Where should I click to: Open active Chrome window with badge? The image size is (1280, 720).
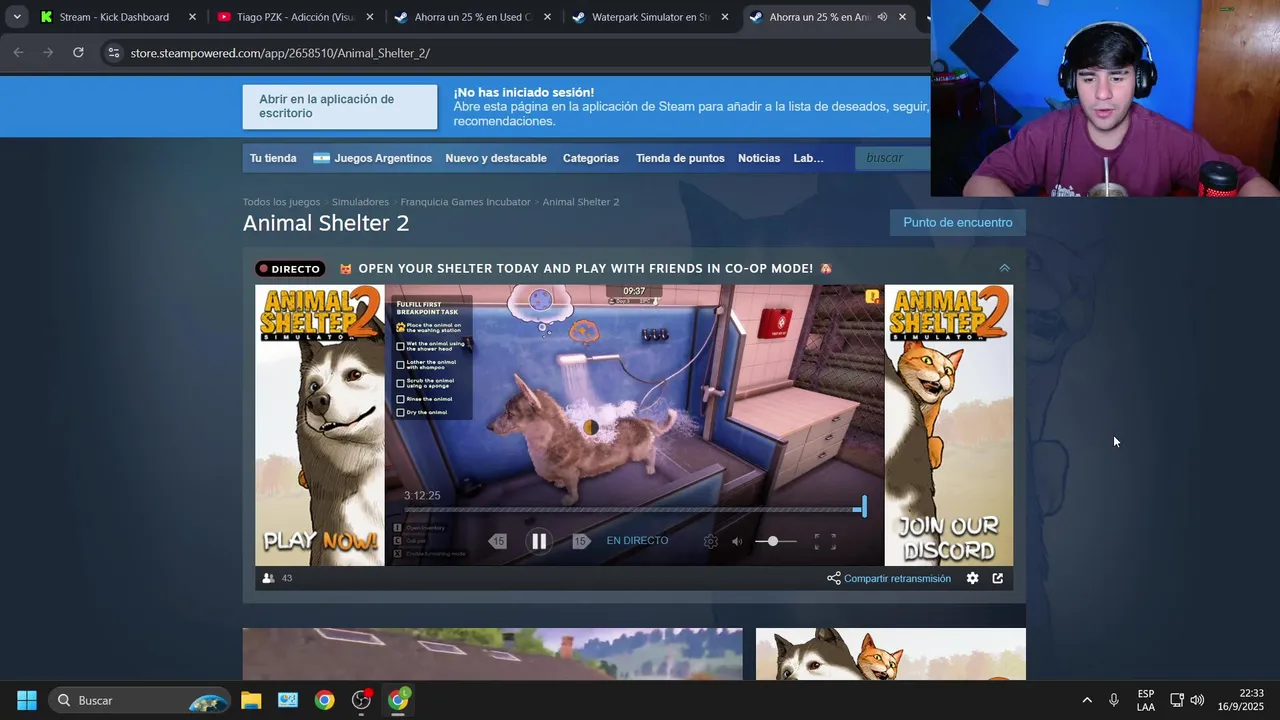[398, 700]
